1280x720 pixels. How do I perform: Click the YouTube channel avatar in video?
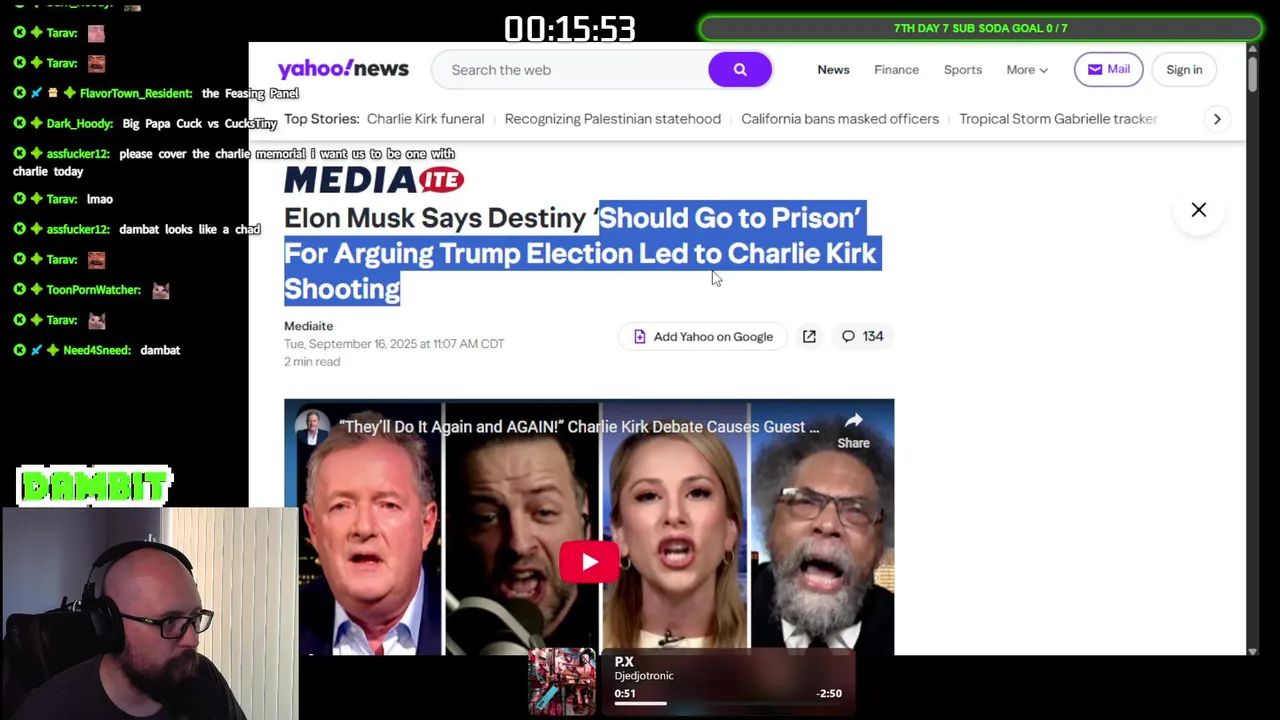pos(311,427)
